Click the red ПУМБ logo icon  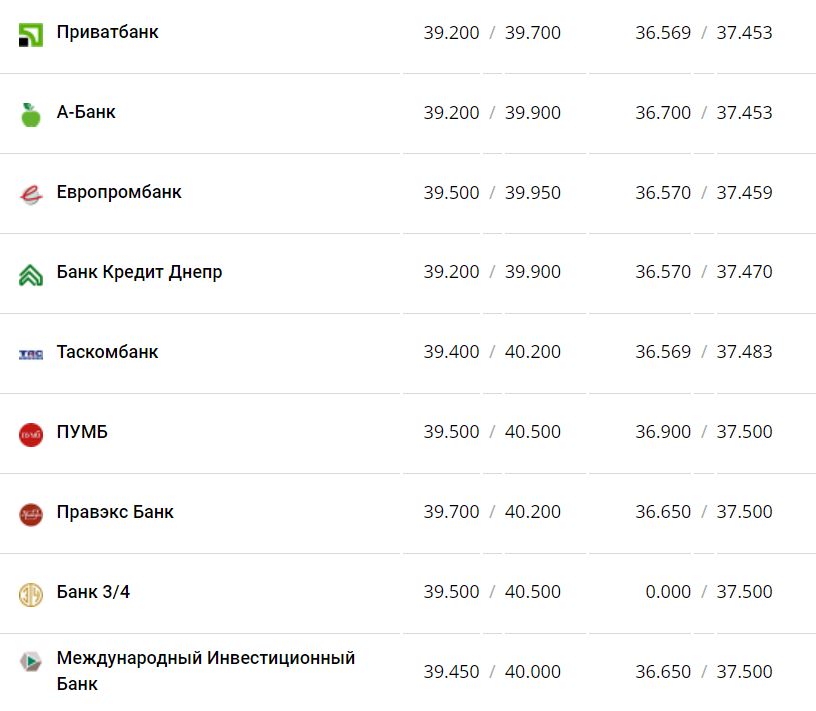click(31, 434)
